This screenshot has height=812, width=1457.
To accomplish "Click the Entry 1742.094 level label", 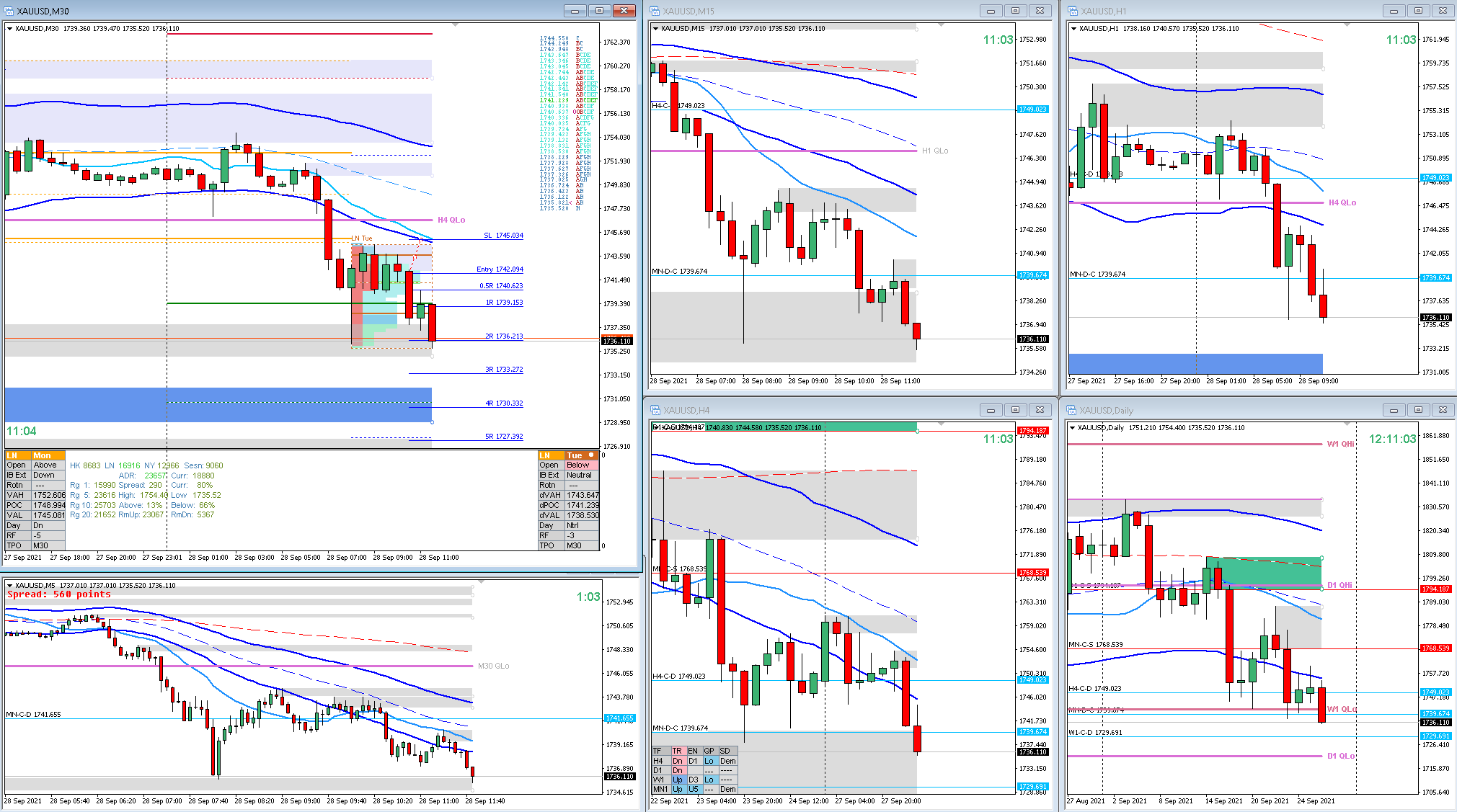I will 500,269.
